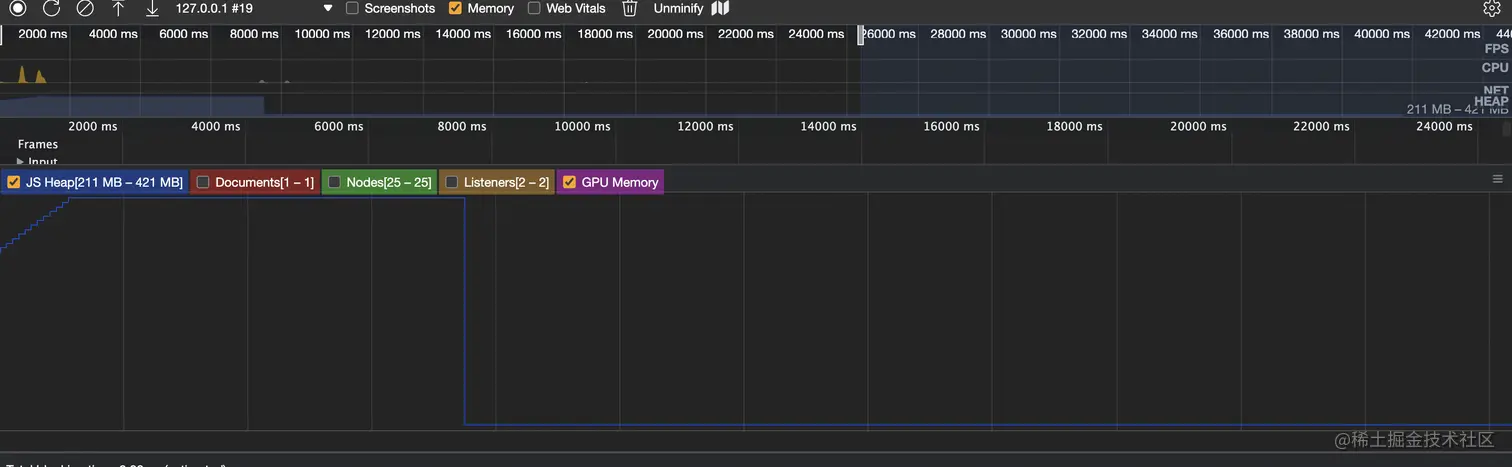The height and width of the screenshot is (467, 1512).
Task: Open the profile list dropdown arrow
Action: [328, 8]
